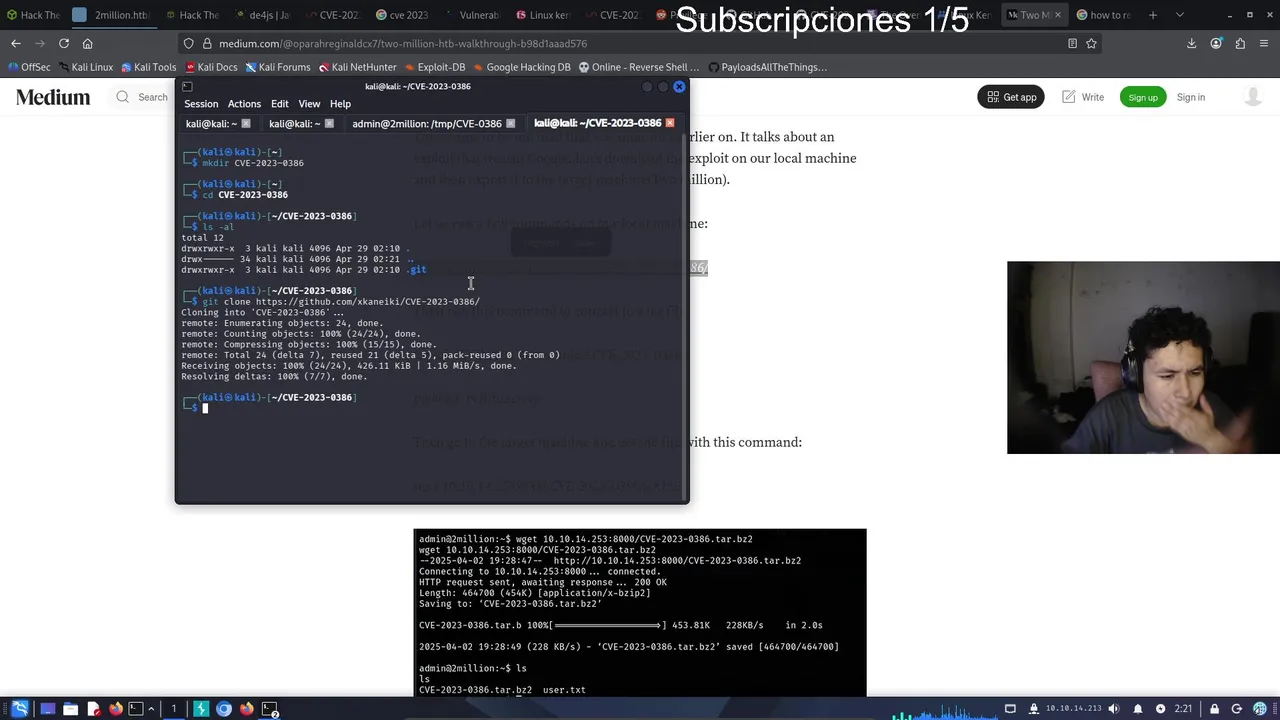
Task: Click the green Sign up button
Action: click(1143, 97)
